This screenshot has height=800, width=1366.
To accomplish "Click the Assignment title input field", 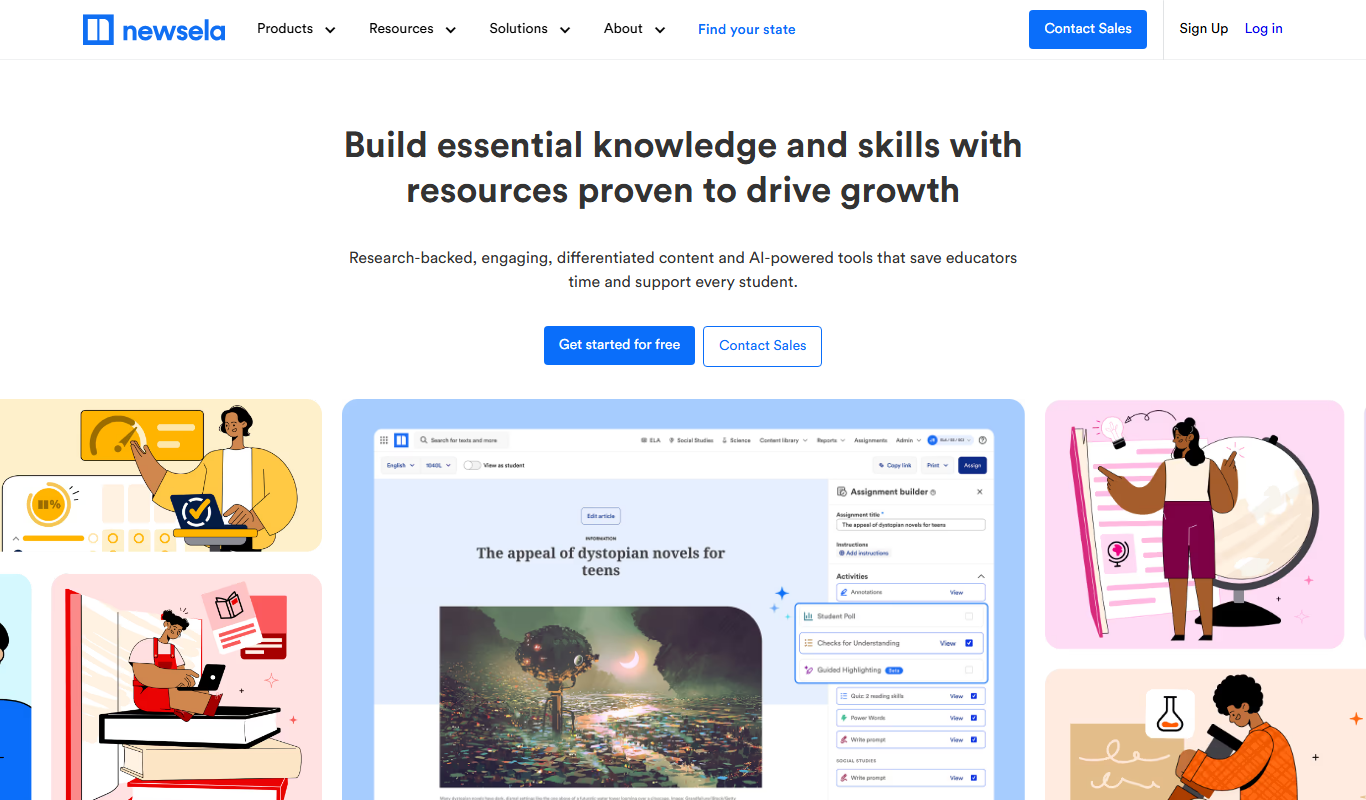I will pos(911,524).
